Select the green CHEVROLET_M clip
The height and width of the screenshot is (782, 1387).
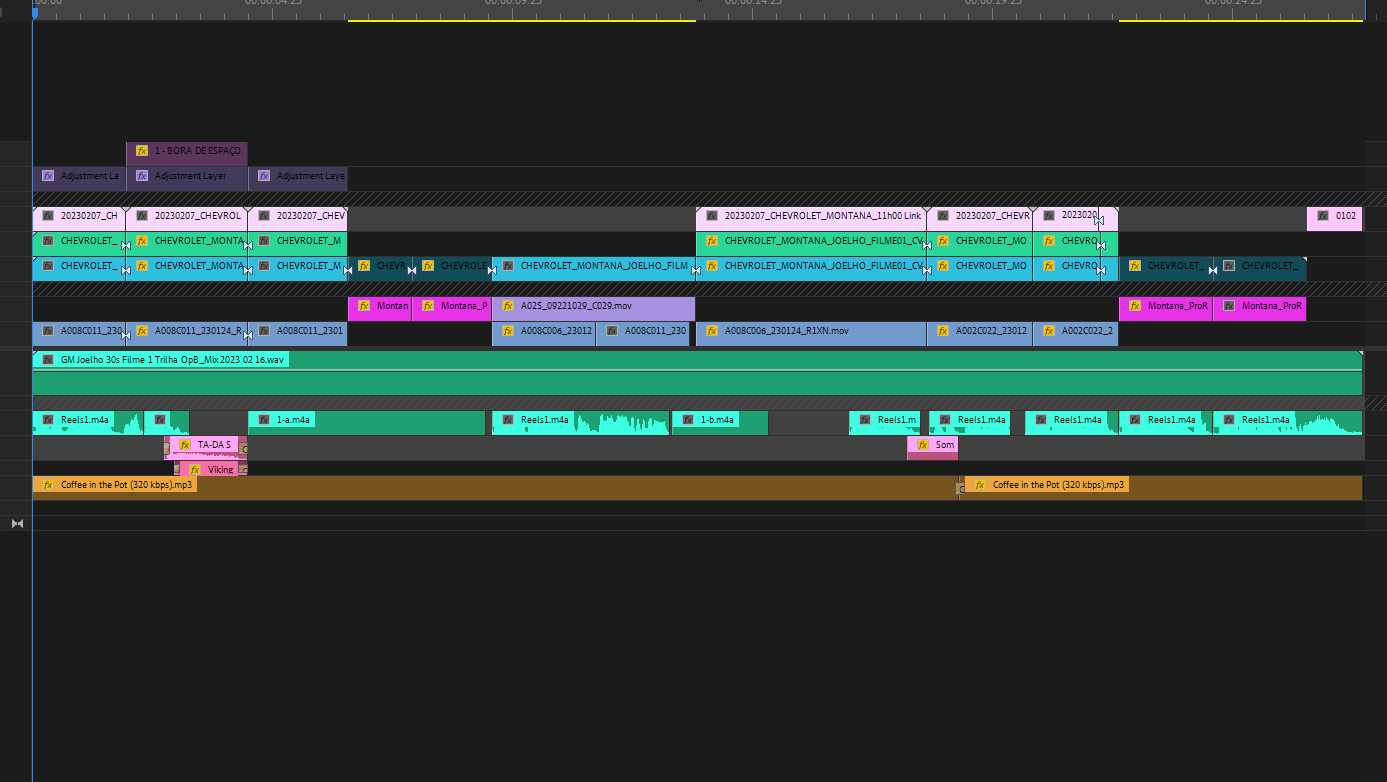298,244
